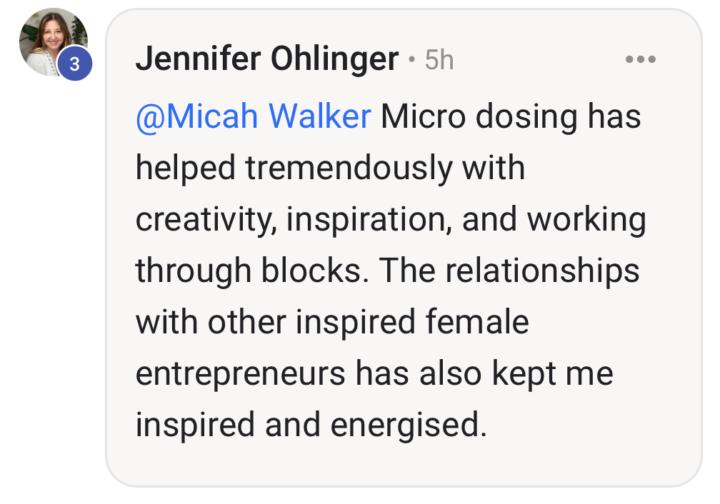The height and width of the screenshot is (504, 720).
Task: Click the word 'relationships' in comment
Action: tap(542, 271)
